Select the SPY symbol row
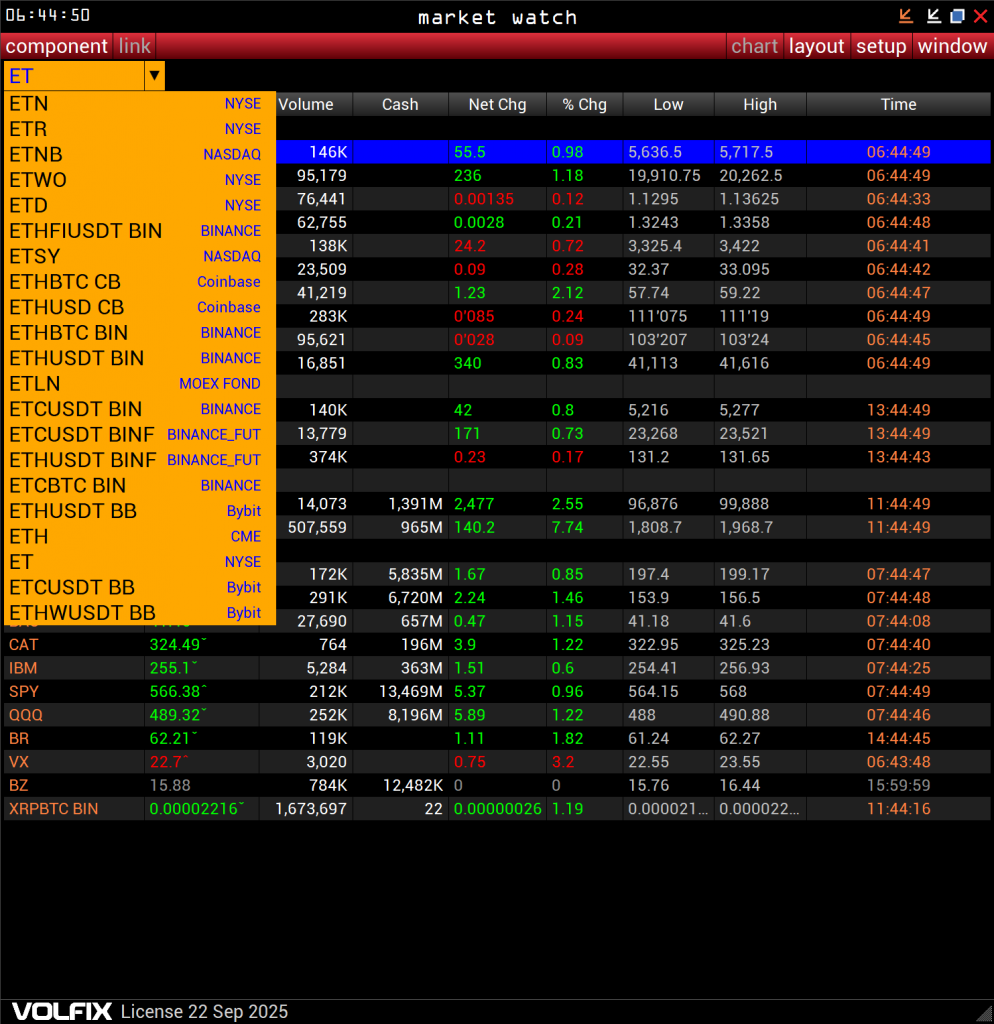This screenshot has width=994, height=1024. coord(496,692)
